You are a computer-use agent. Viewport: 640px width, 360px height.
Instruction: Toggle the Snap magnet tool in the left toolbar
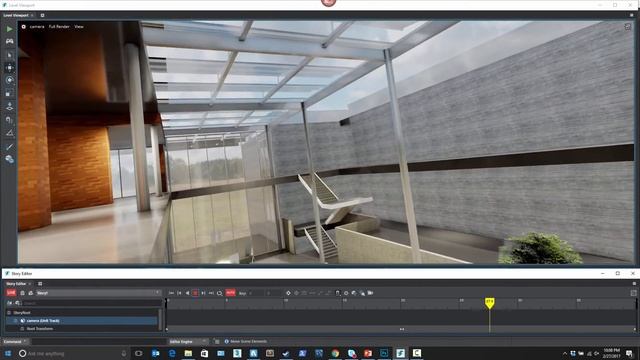point(9,120)
